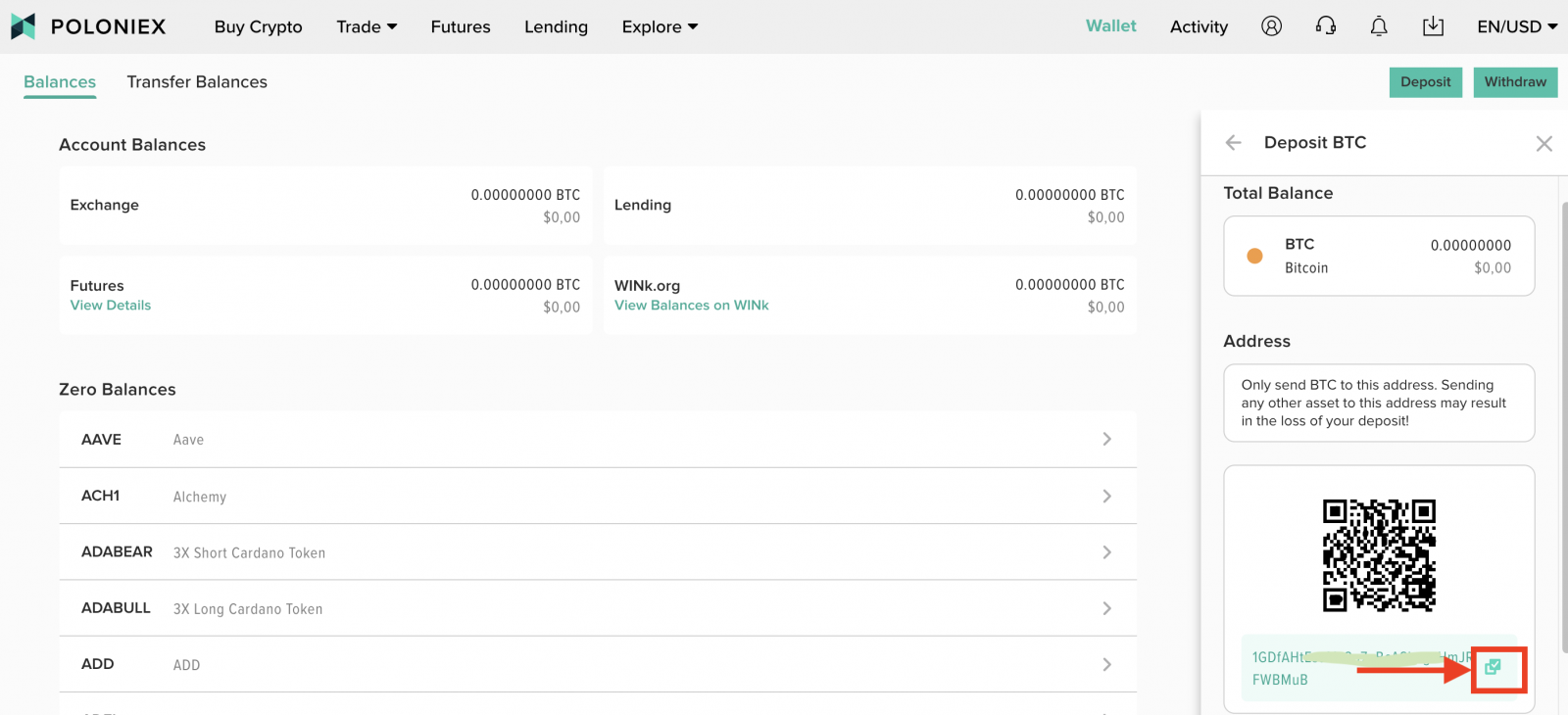This screenshot has height=715, width=1568.
Task: Click the Poloniex logo icon
Action: (24, 26)
